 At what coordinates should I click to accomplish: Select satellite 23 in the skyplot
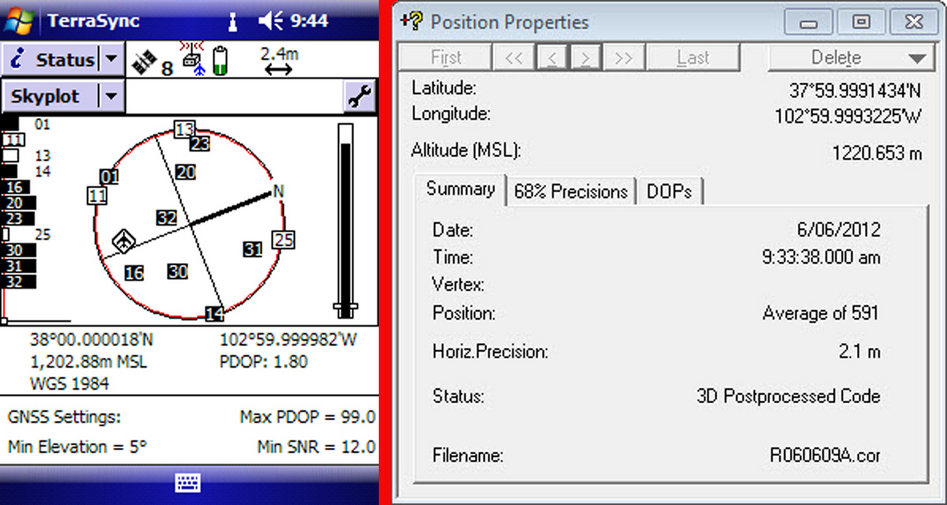click(200, 144)
